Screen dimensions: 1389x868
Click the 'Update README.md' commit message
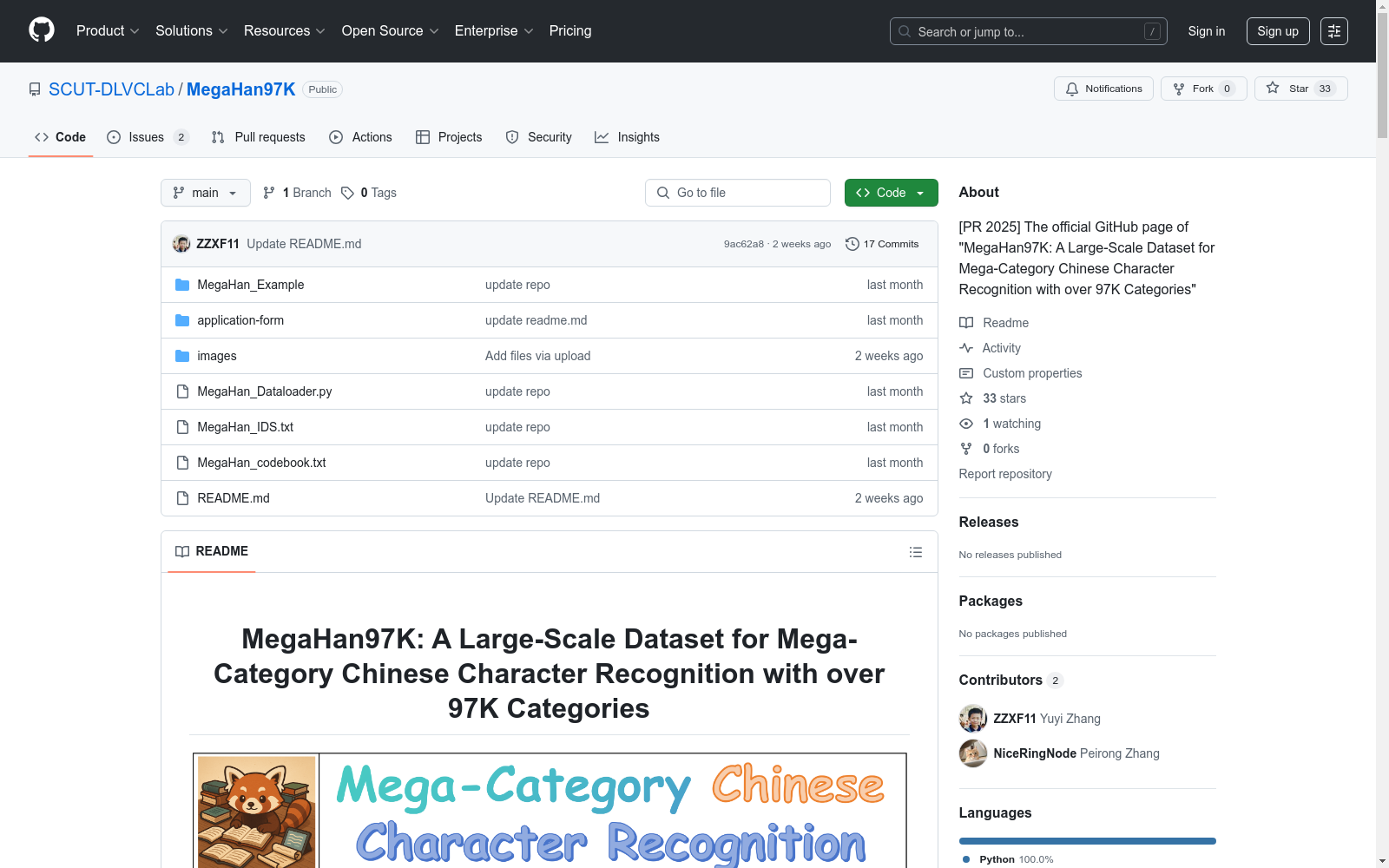click(x=304, y=244)
